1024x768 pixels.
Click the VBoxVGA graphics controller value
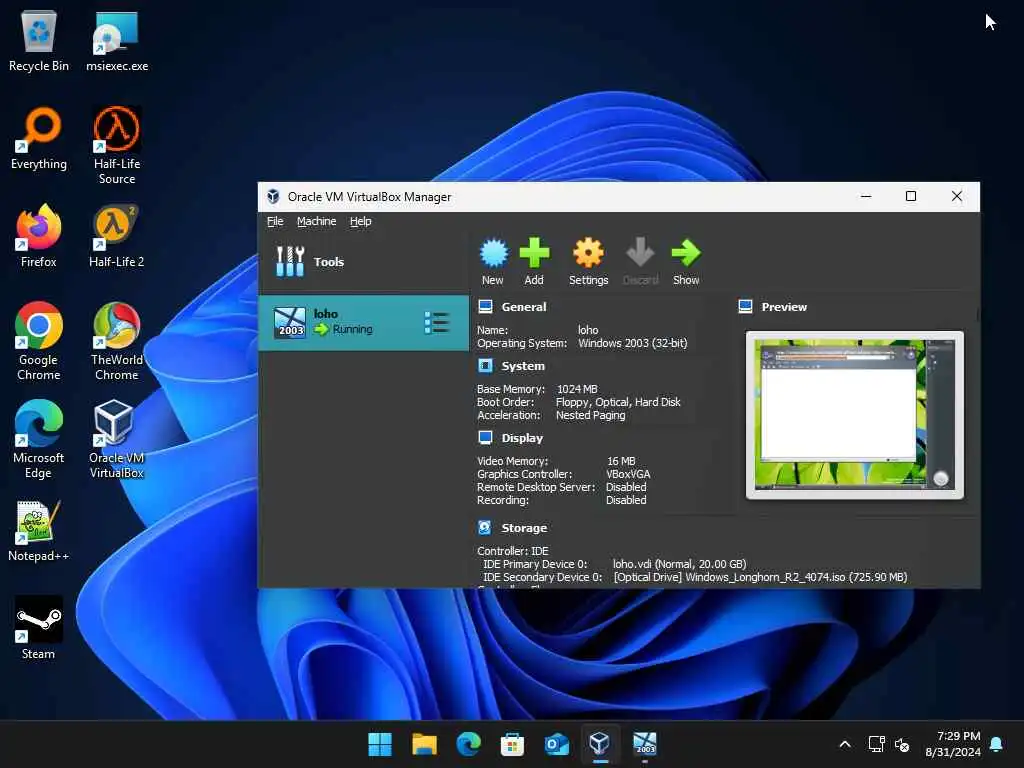point(628,474)
